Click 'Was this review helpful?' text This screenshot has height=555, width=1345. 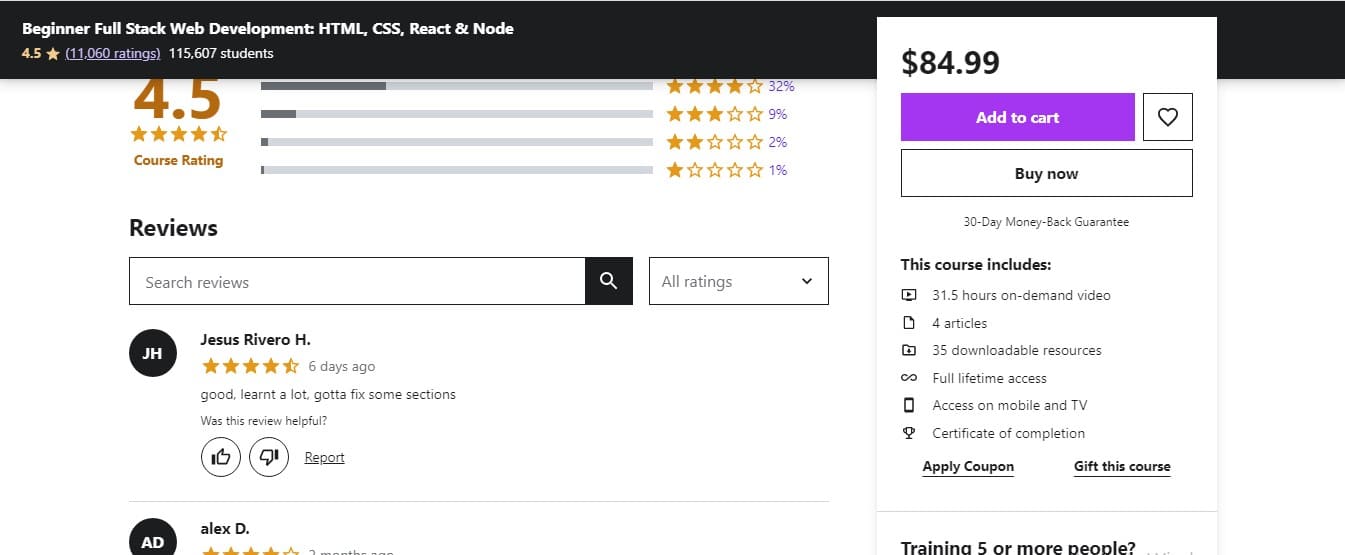click(x=264, y=421)
